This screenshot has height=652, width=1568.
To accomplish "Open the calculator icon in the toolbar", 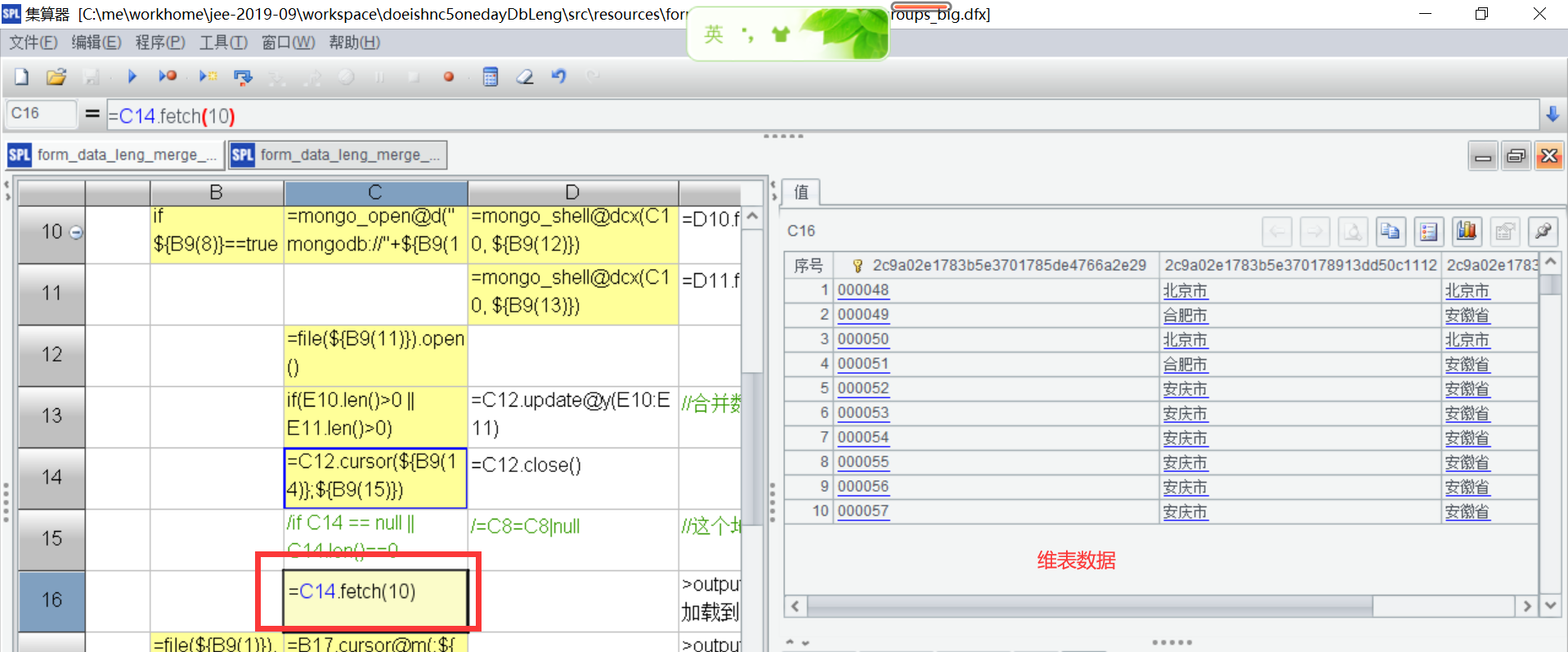I will click(491, 77).
